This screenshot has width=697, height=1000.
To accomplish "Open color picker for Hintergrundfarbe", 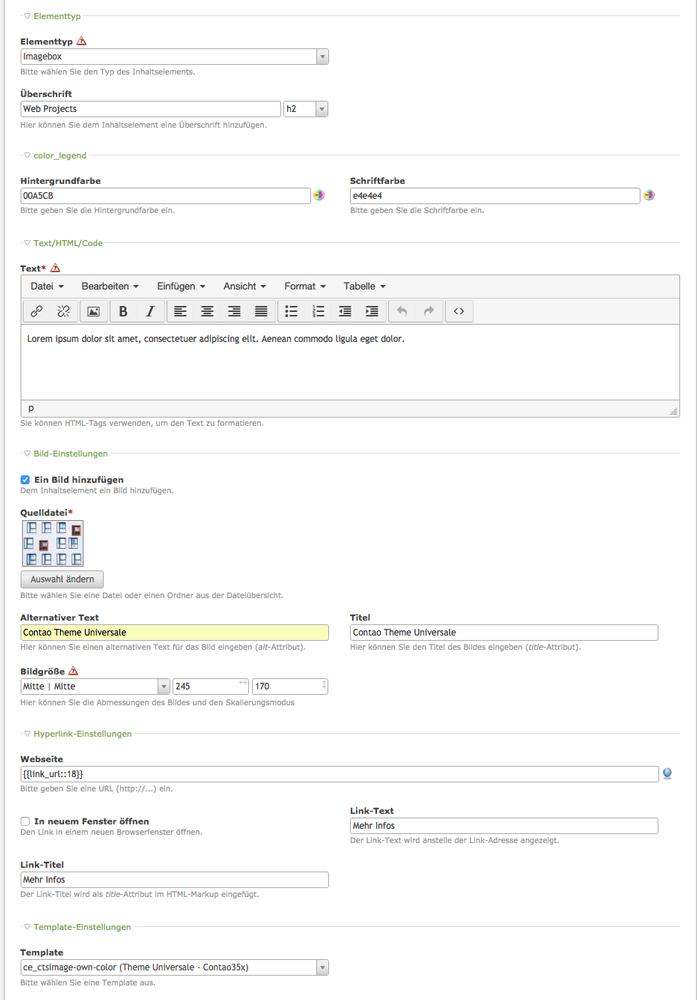I will tap(319, 196).
